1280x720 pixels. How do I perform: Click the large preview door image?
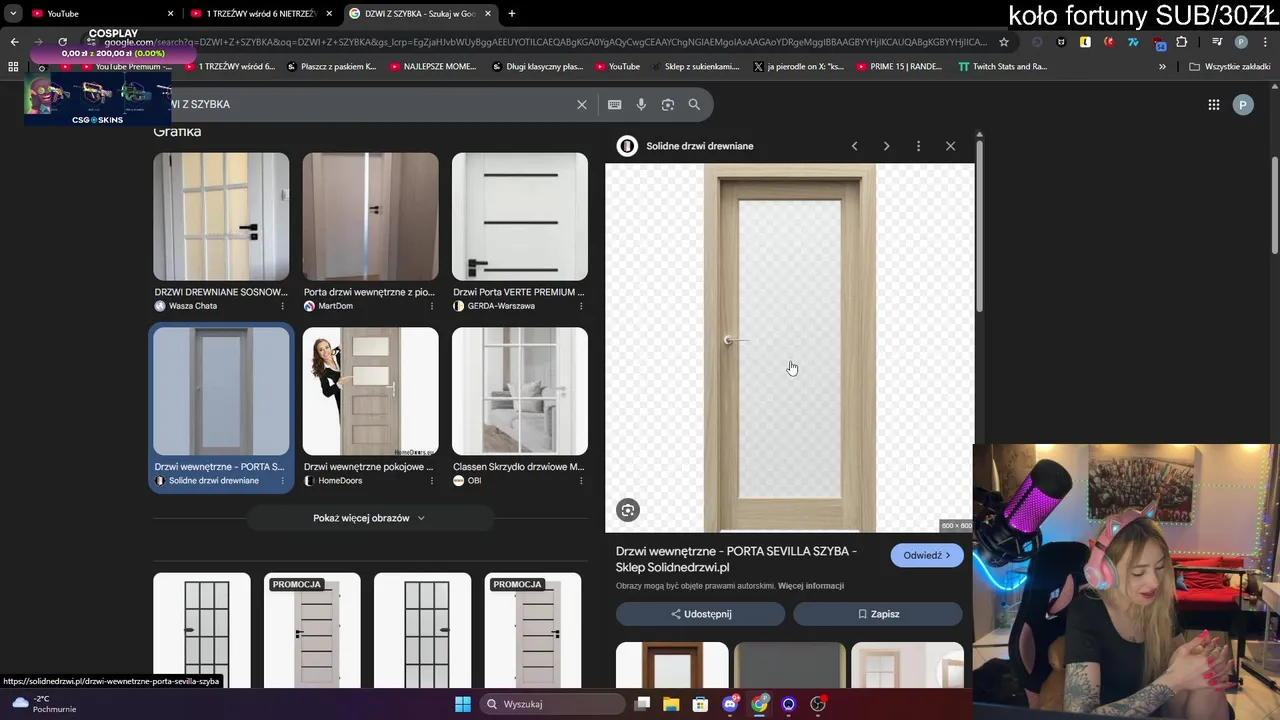pos(790,348)
